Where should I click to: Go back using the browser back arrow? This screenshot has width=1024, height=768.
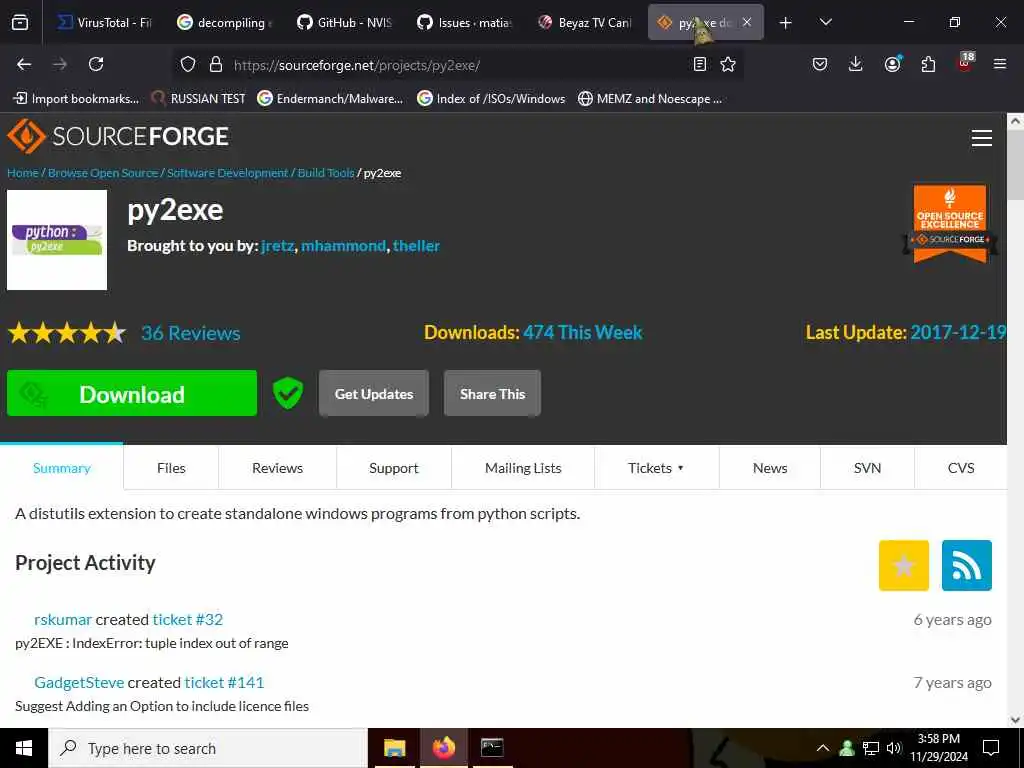[24, 64]
